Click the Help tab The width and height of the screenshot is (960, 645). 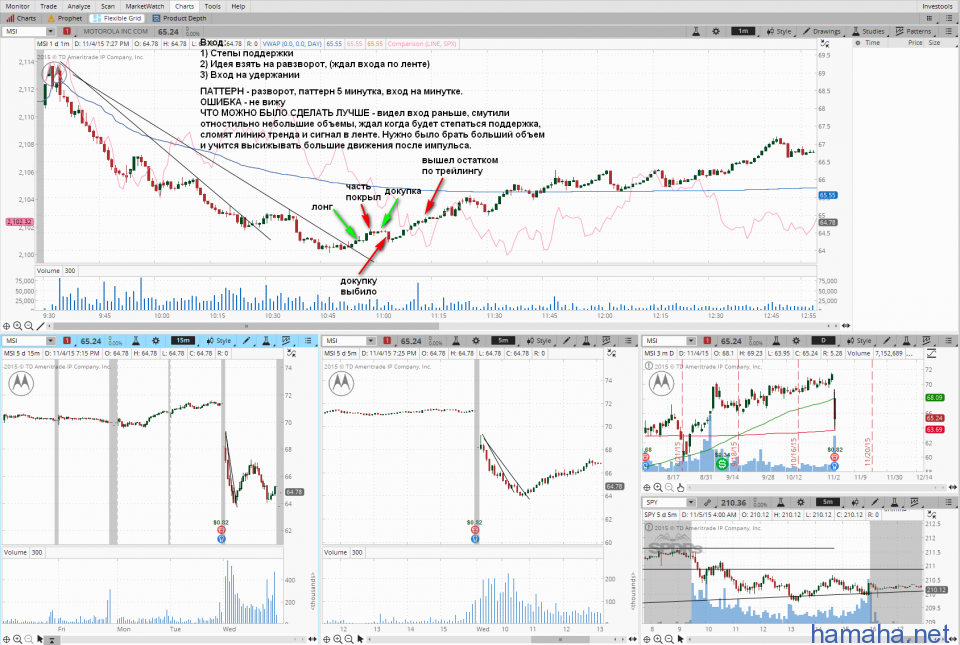pos(238,6)
